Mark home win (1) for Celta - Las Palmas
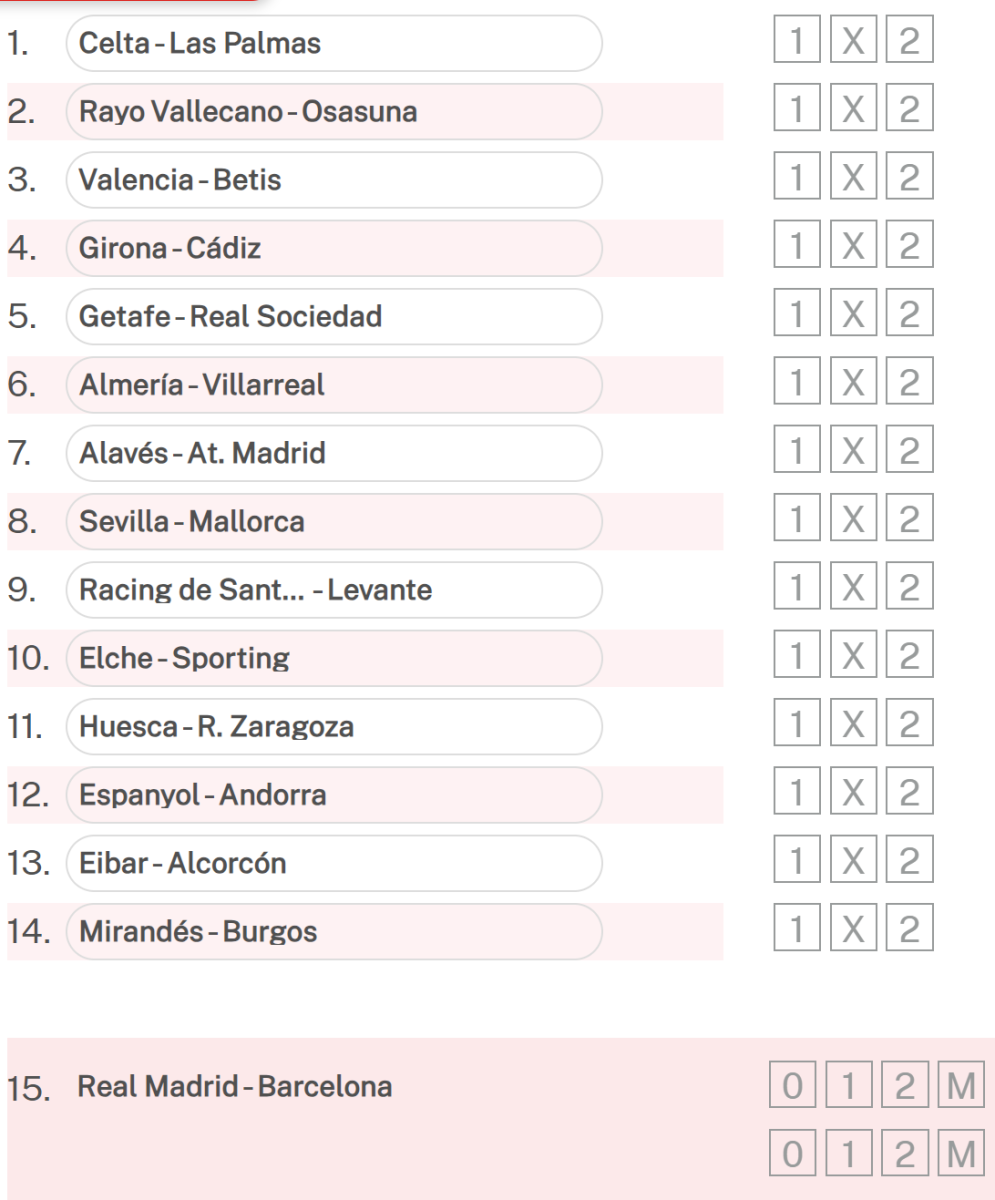 796,45
